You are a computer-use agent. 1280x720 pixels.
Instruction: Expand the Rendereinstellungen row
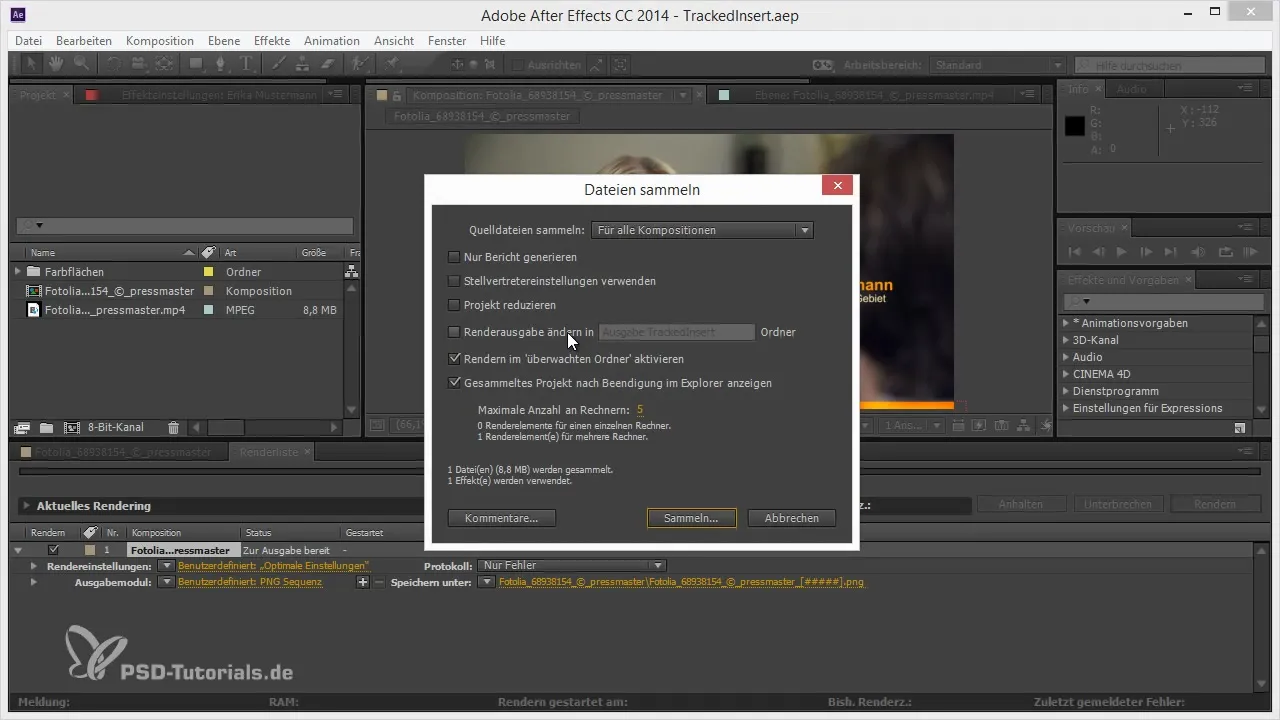click(34, 566)
